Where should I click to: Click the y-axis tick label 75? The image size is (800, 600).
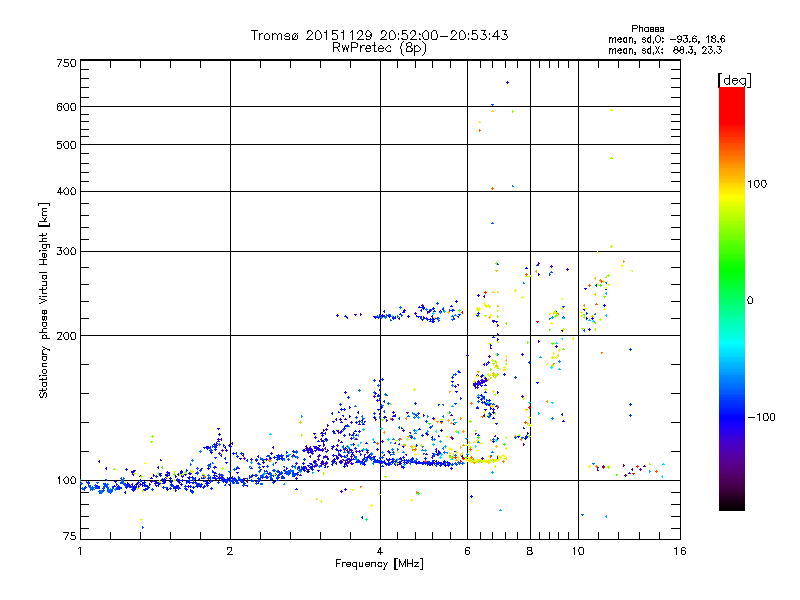(70, 536)
